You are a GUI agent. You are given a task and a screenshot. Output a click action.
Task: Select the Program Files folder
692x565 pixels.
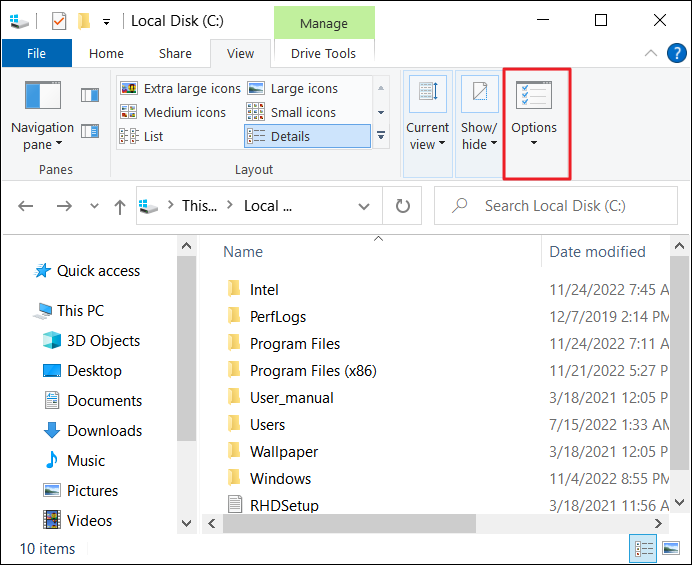[284, 343]
